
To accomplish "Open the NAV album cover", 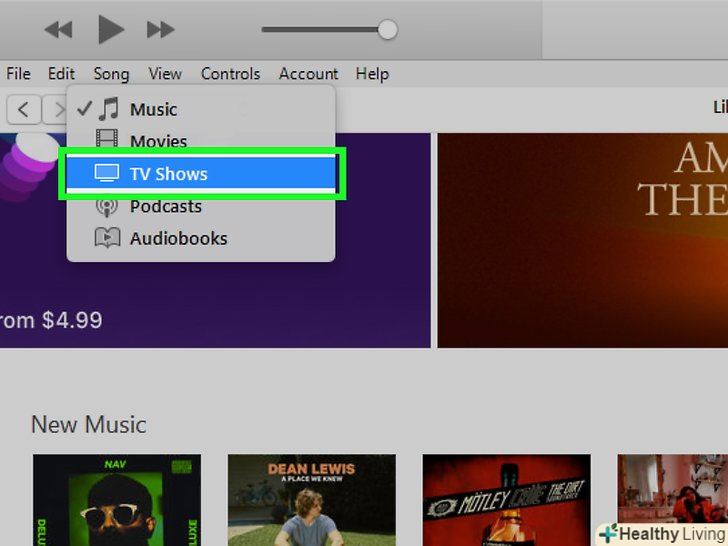I will pos(117,500).
